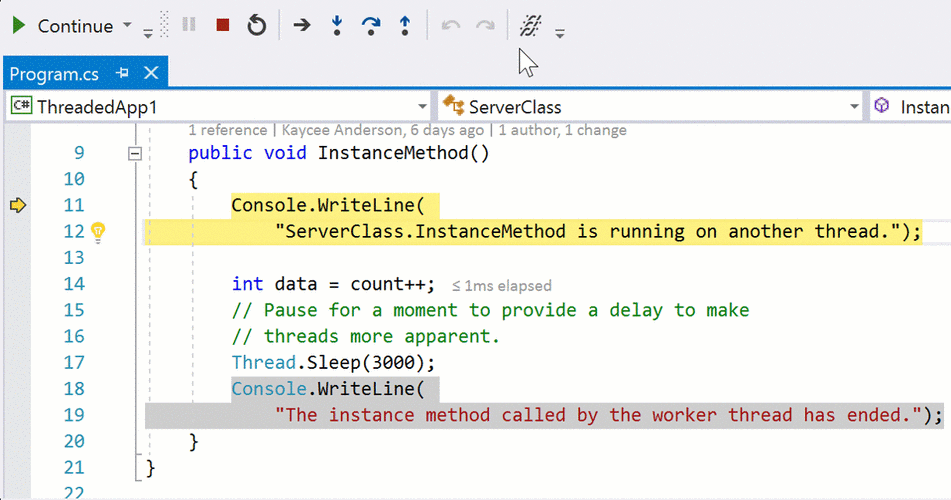Click the '≤ 1ms elapsed' PerfTip
The image size is (951, 500).
(x=501, y=285)
